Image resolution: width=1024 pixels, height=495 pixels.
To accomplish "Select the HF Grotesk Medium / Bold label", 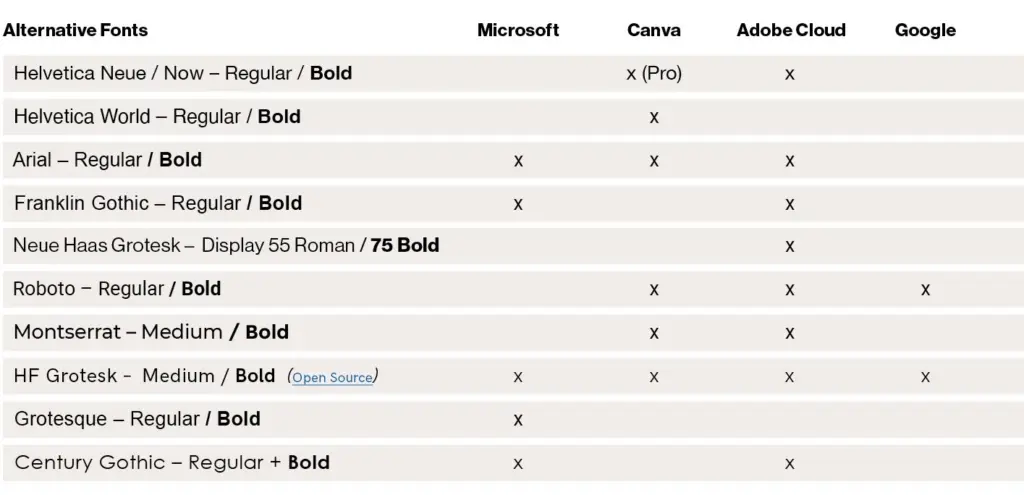I will click(x=144, y=376).
